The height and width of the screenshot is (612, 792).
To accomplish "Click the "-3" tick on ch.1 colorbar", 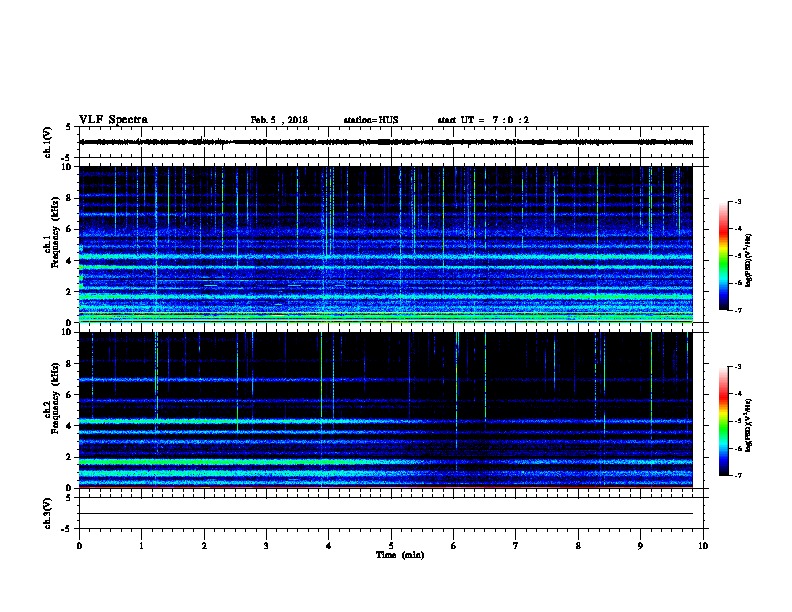I will point(737,202).
